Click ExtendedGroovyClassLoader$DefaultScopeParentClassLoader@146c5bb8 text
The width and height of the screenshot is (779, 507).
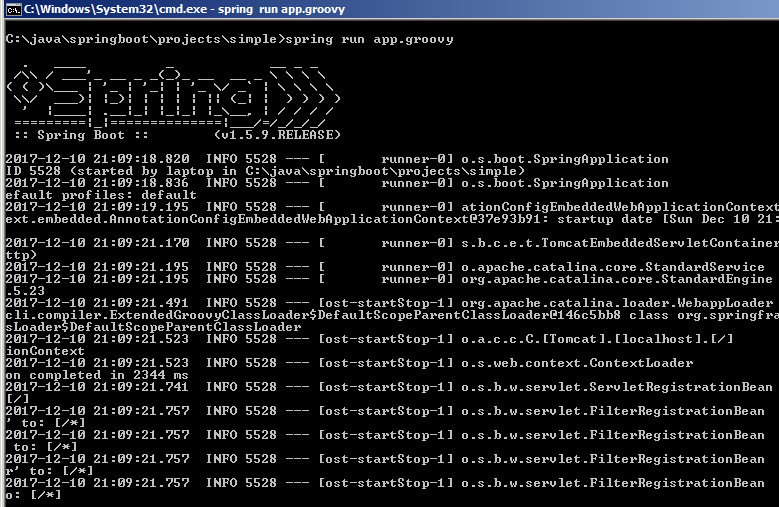365,315
